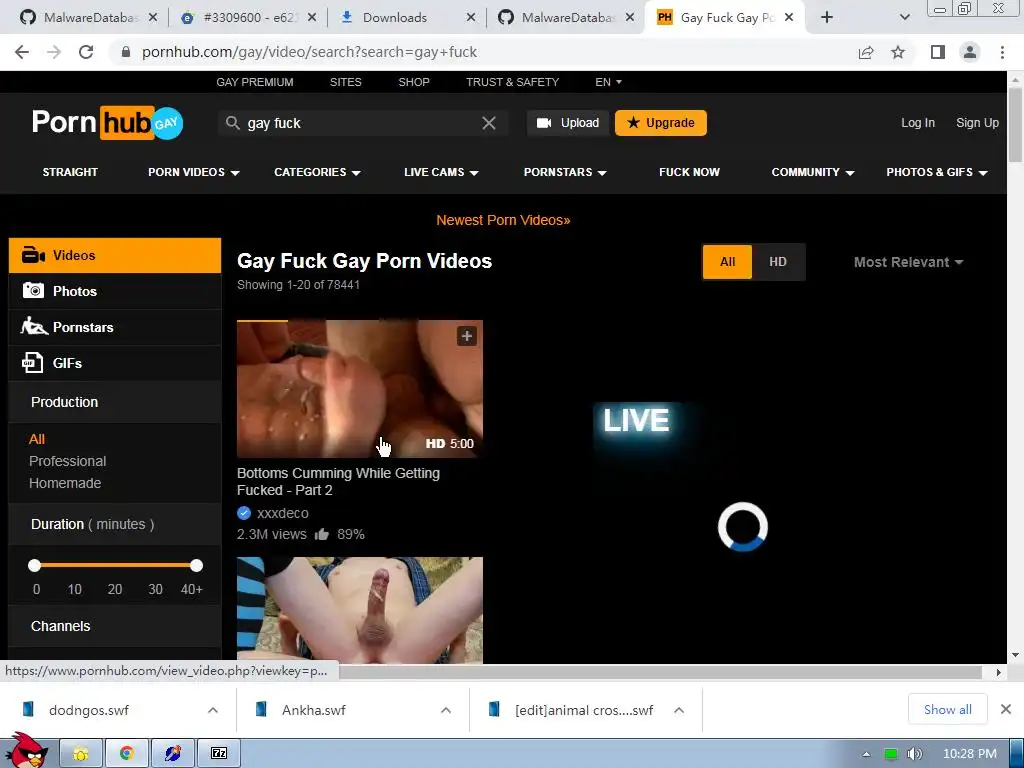
Task: Reload the page with the refresh icon
Action: coord(86,52)
